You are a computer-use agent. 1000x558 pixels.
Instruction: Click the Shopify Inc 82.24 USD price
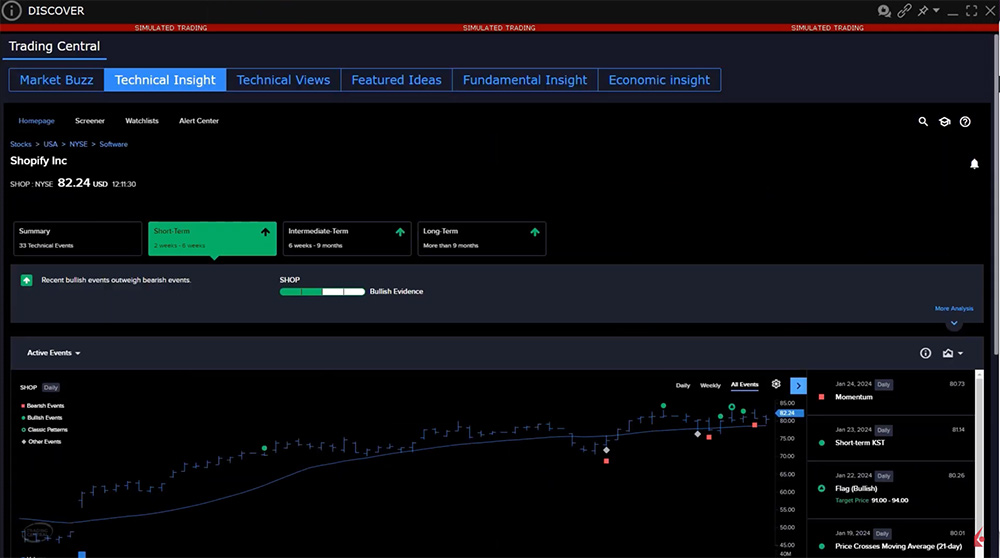pyautogui.click(x=82, y=183)
